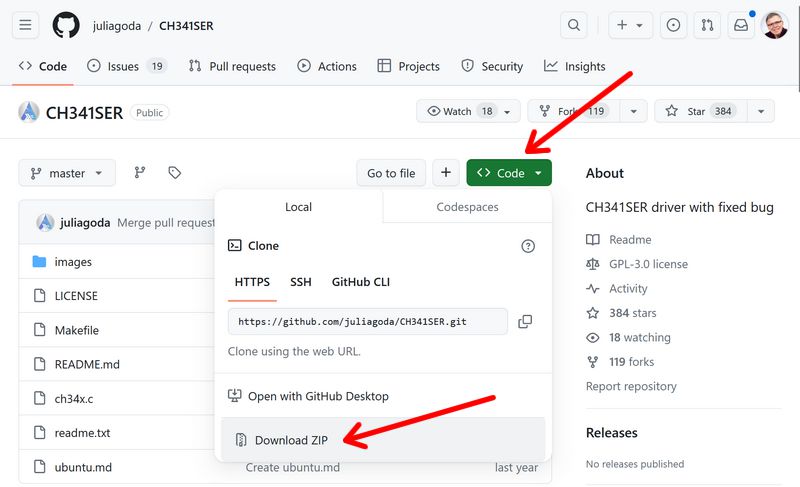Click juliagoda commit author name

click(x=85, y=223)
